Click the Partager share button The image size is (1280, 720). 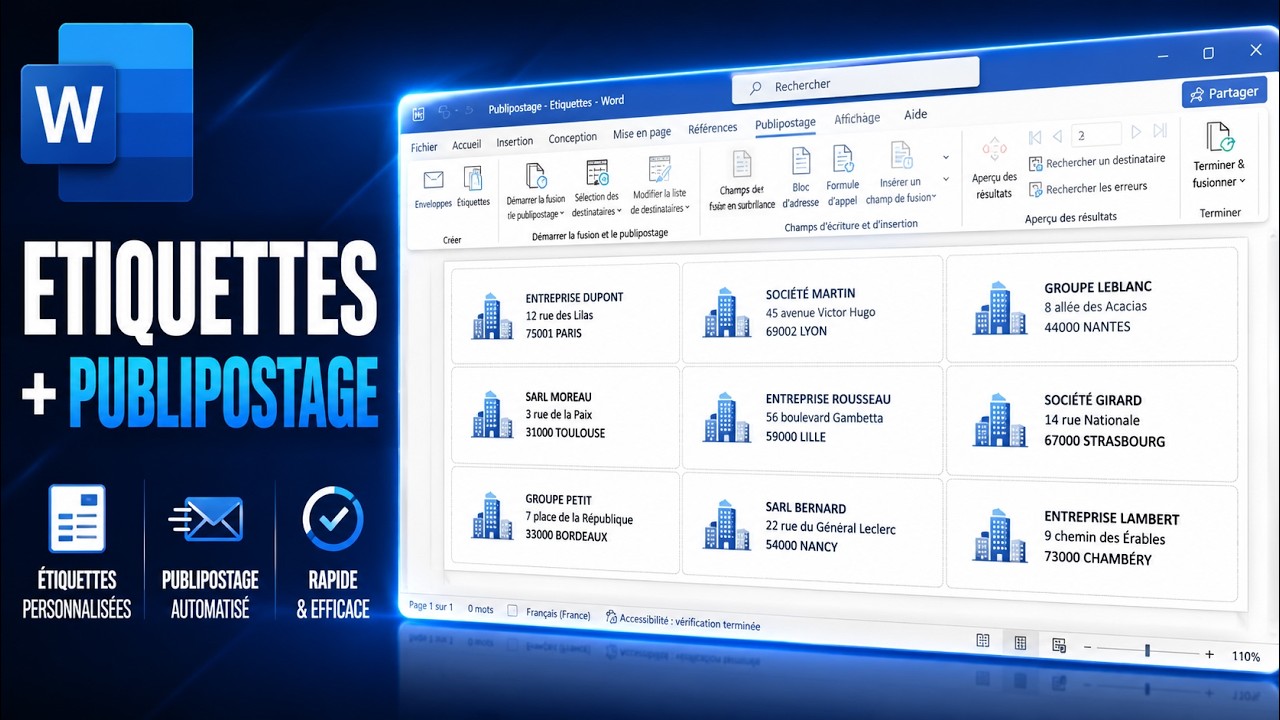tap(1225, 93)
